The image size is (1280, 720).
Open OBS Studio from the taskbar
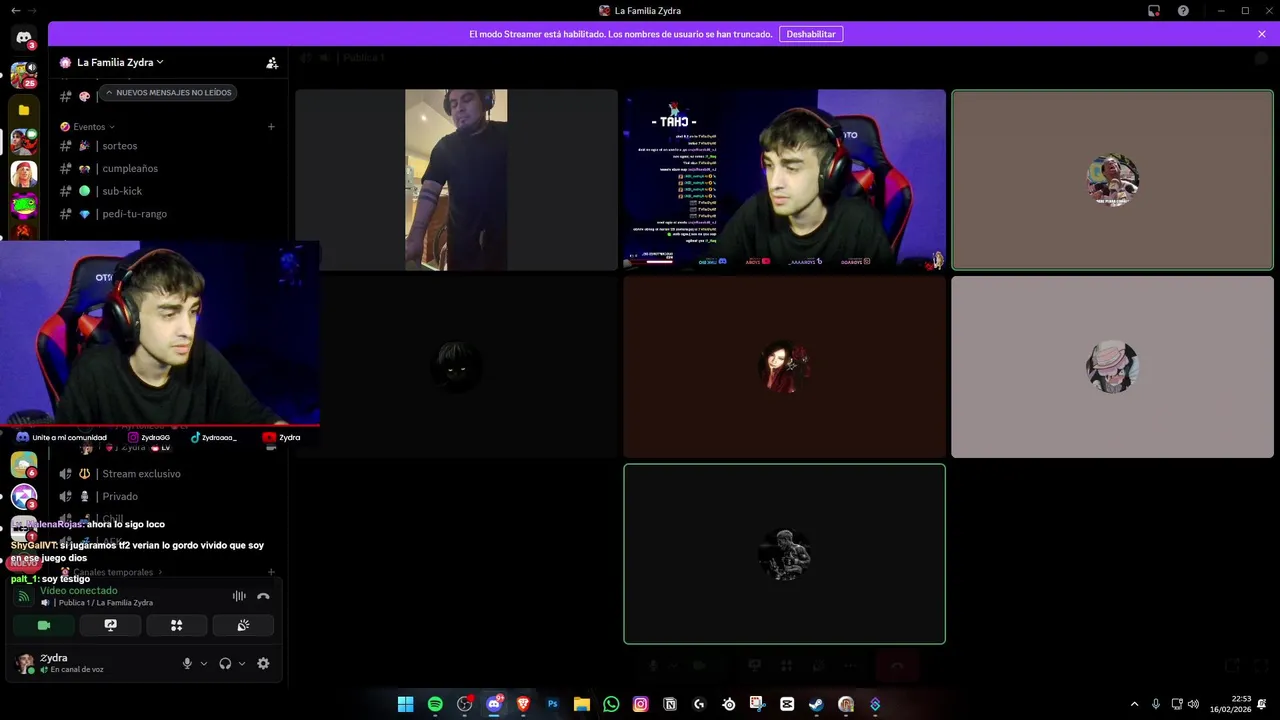coord(464,704)
